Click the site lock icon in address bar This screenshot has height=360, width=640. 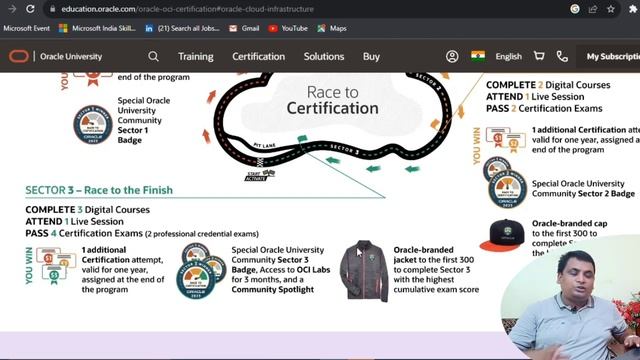53,9
